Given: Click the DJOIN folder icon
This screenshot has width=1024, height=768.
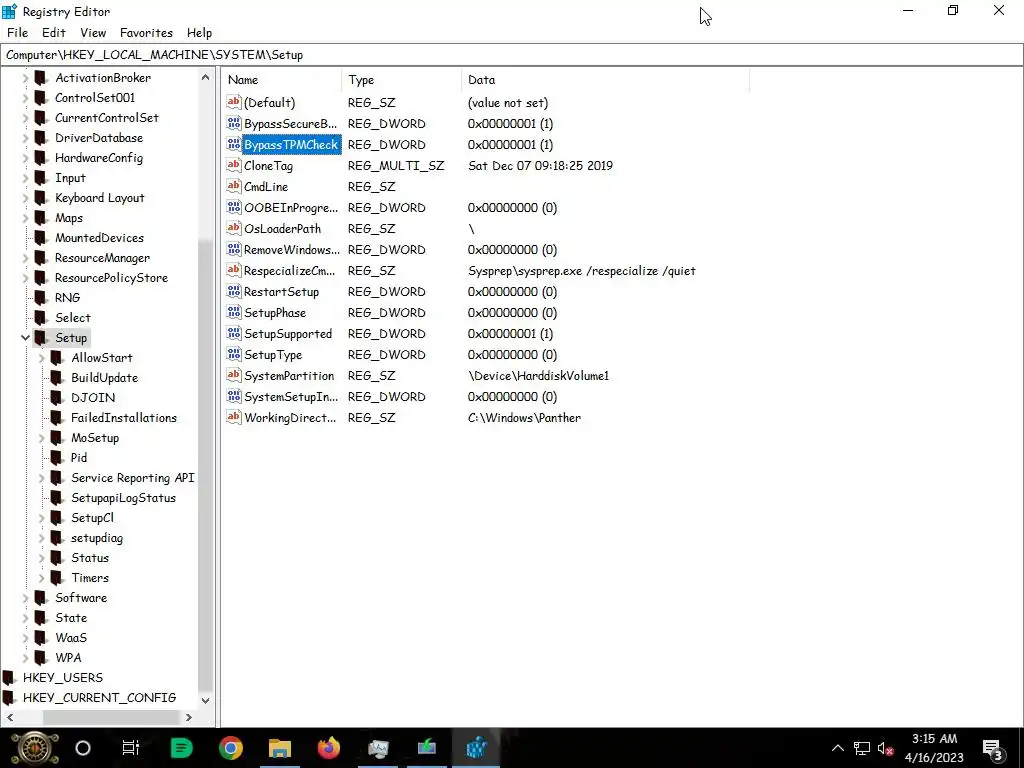Looking at the screenshot, I should point(57,398).
